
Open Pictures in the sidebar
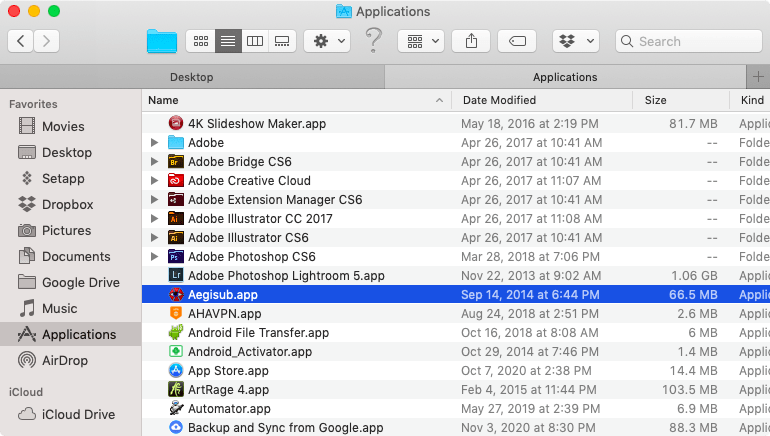tap(71, 230)
